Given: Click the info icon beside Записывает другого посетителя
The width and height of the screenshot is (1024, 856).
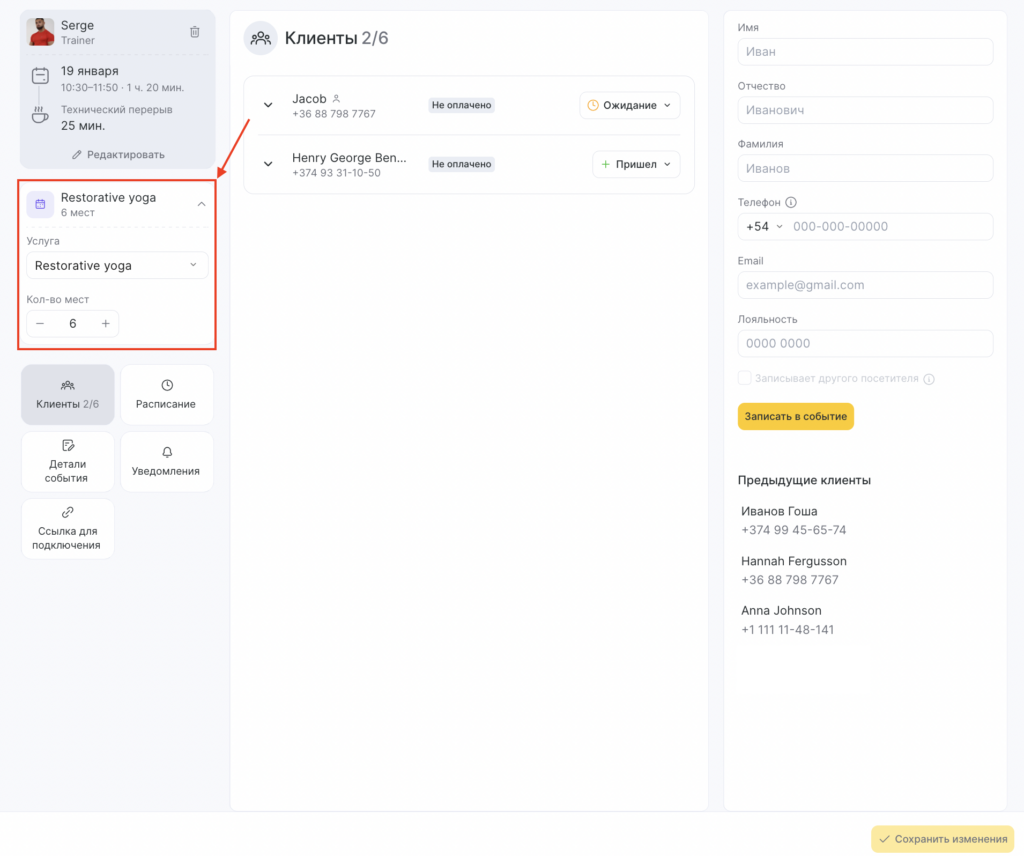Looking at the screenshot, I should point(929,379).
